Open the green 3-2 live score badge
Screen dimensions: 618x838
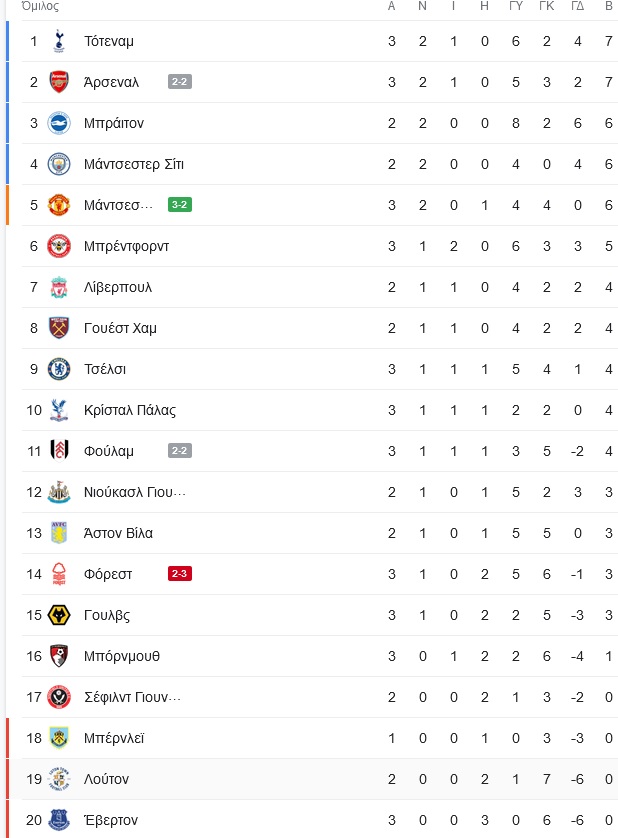[x=180, y=205]
